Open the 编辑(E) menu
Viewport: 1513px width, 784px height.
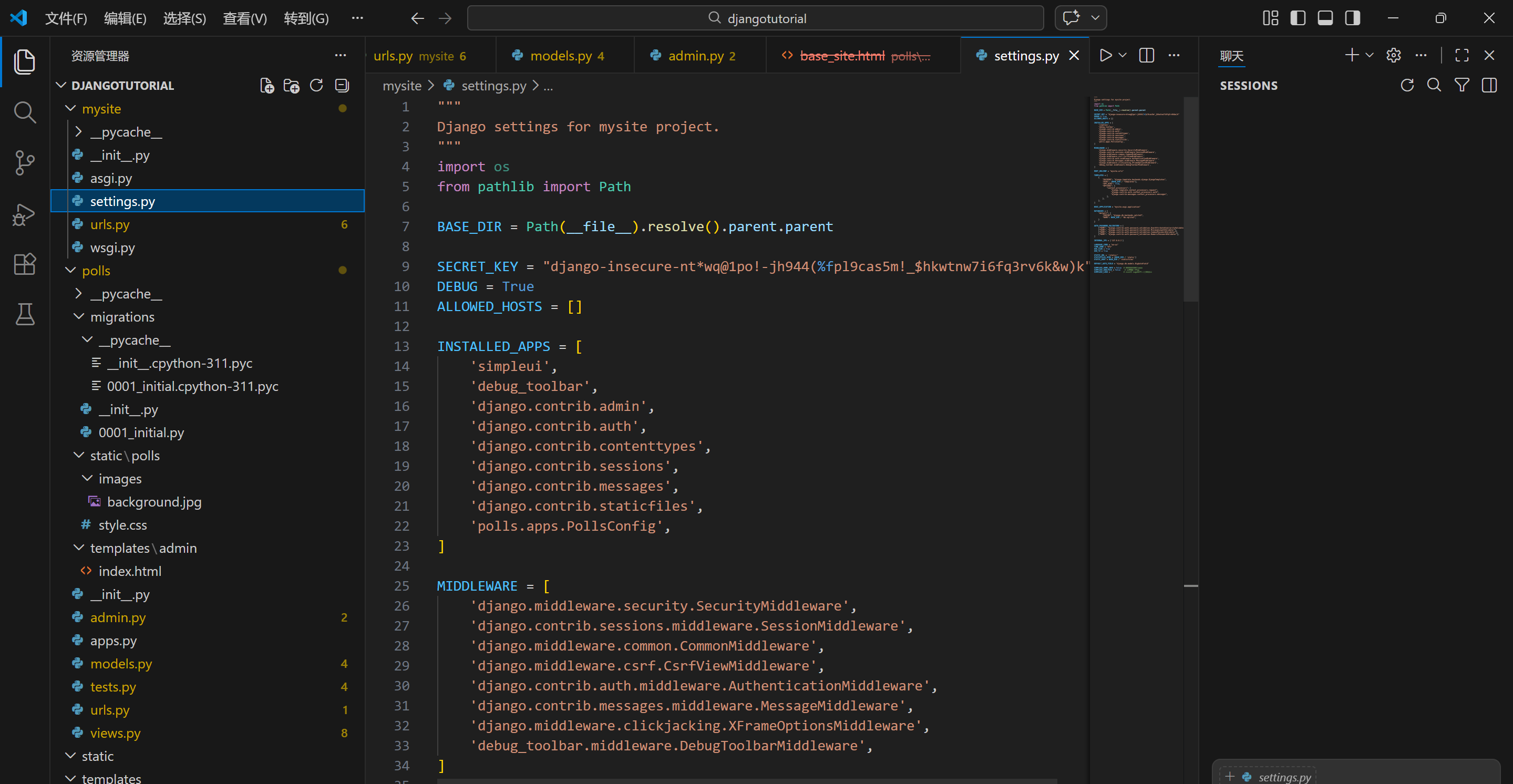click(125, 18)
